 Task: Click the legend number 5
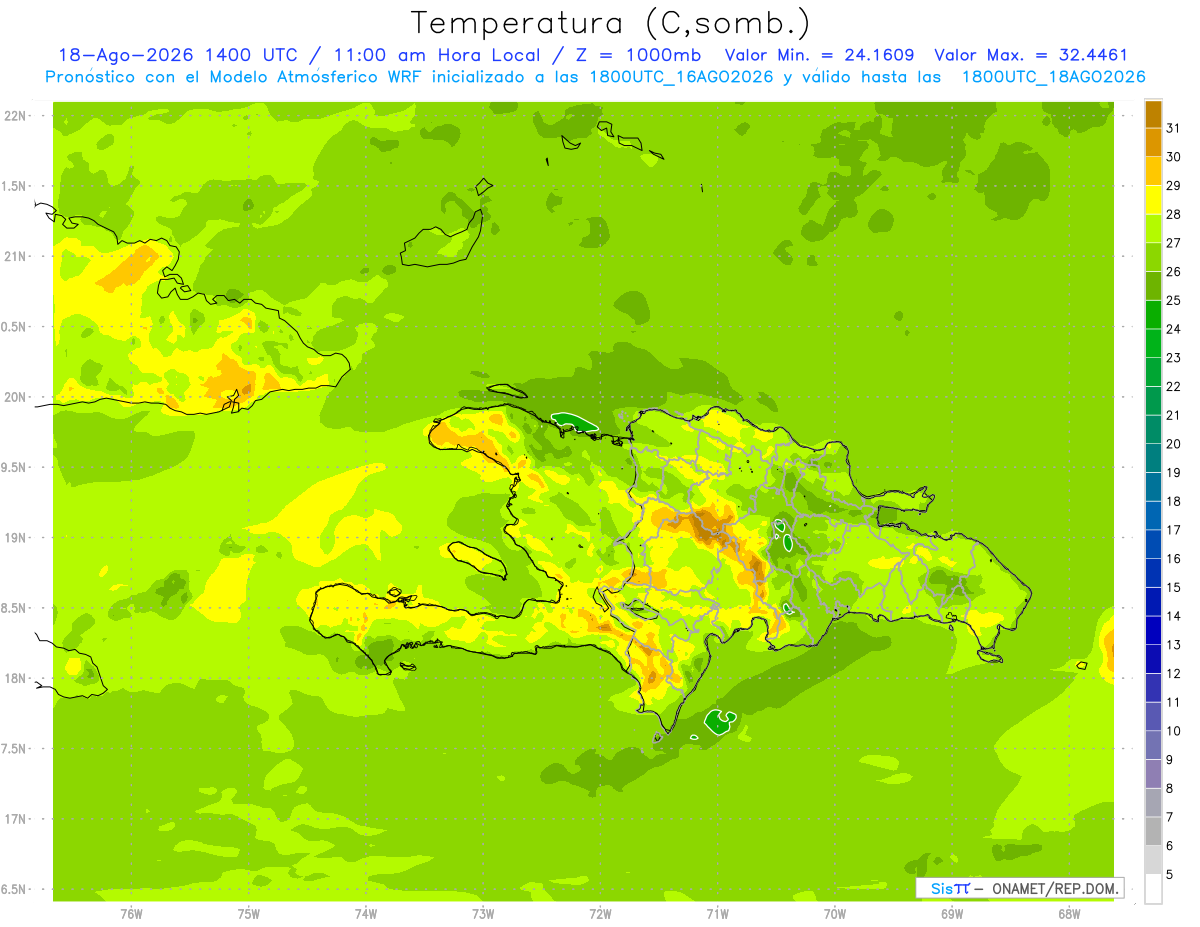[1170, 875]
